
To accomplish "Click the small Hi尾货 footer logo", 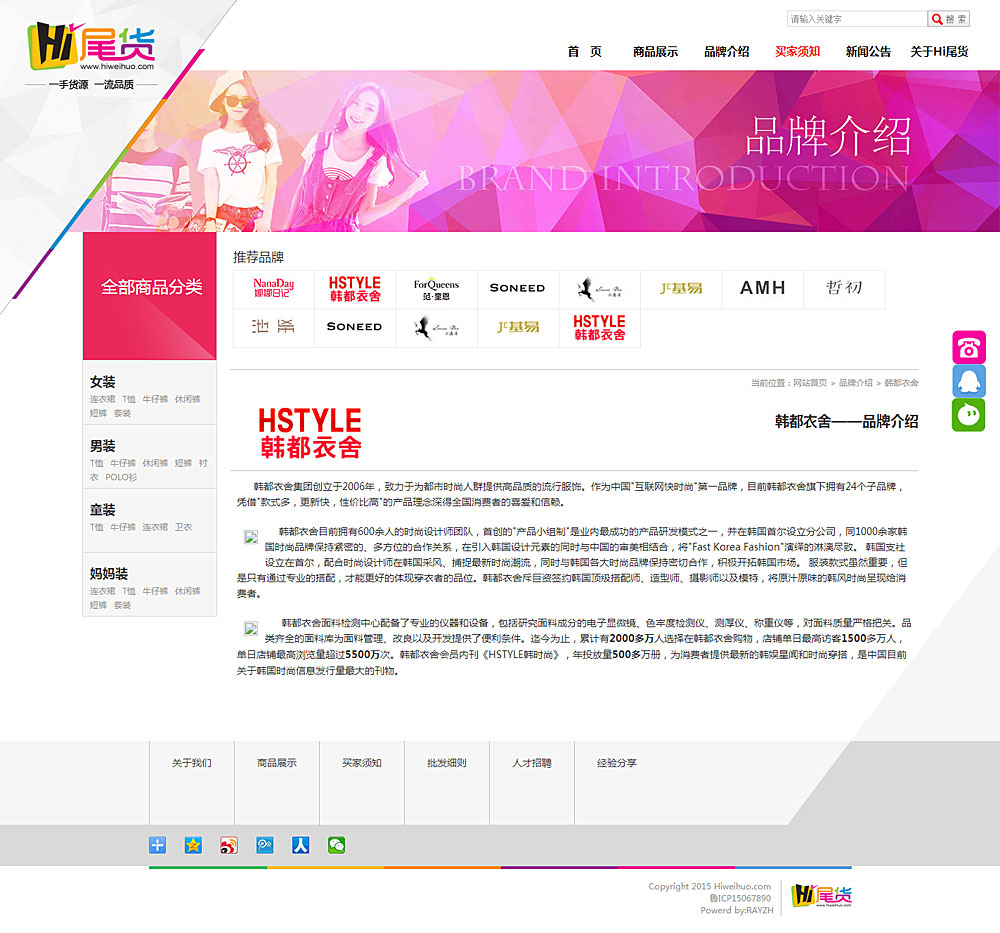I will coord(821,896).
